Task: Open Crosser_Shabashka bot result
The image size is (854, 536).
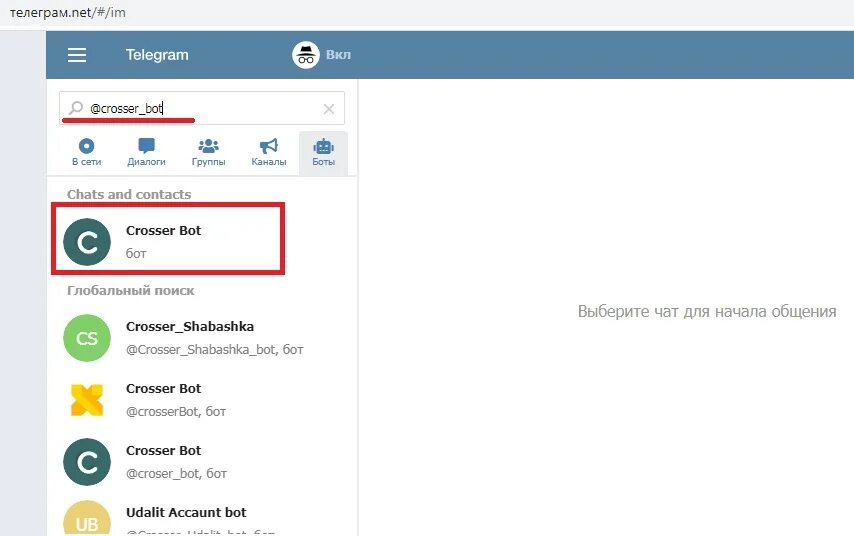Action: pyautogui.click(x=202, y=338)
